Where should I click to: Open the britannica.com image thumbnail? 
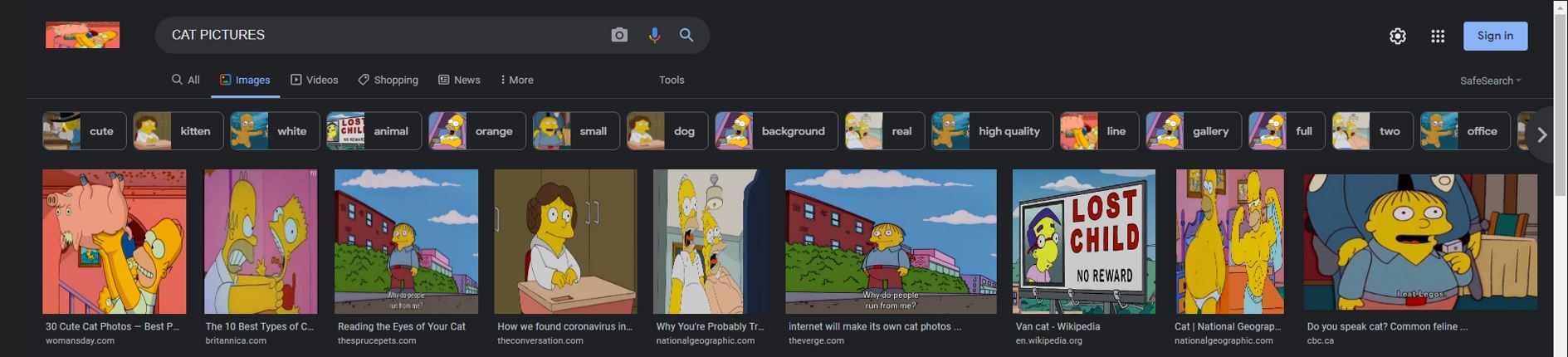tap(261, 242)
